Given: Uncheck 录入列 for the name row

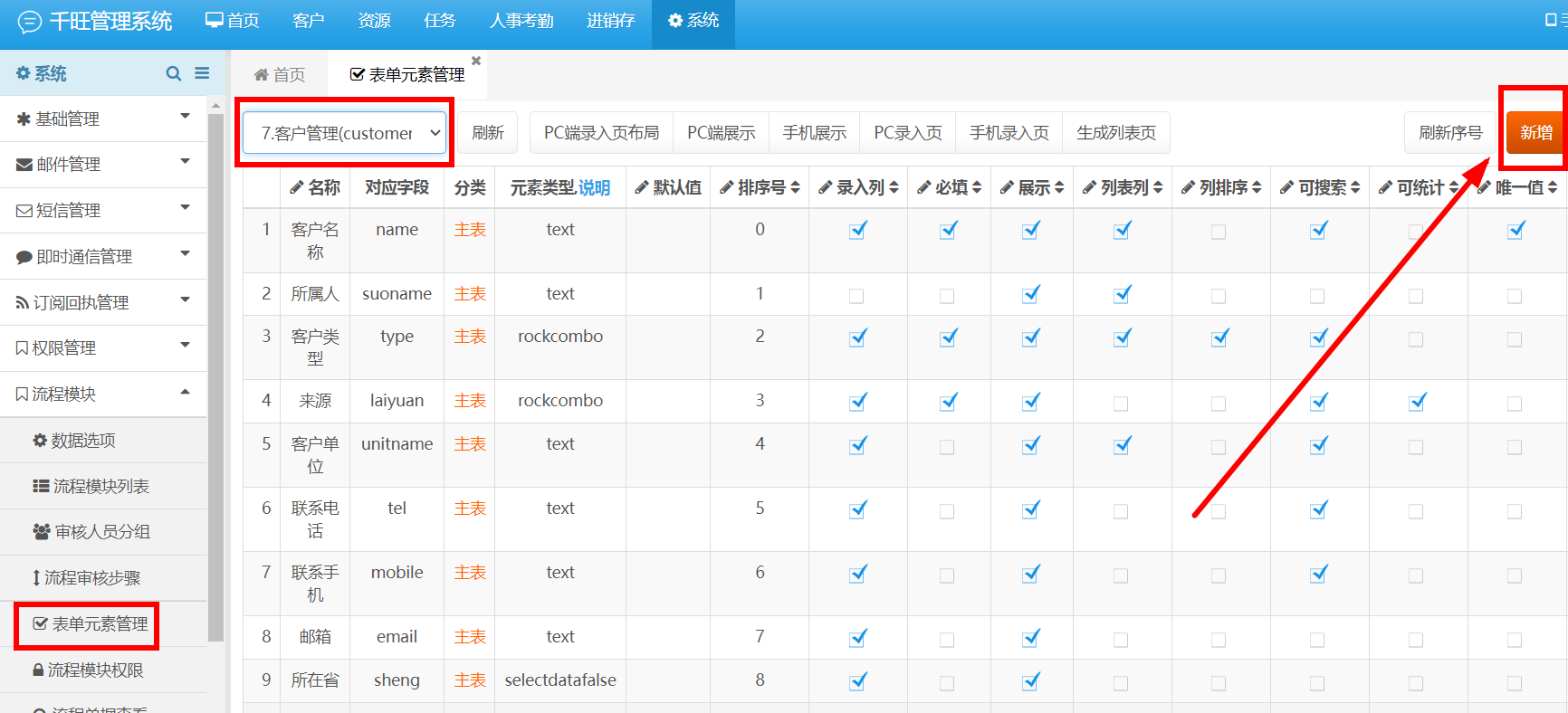Looking at the screenshot, I should point(857,231).
